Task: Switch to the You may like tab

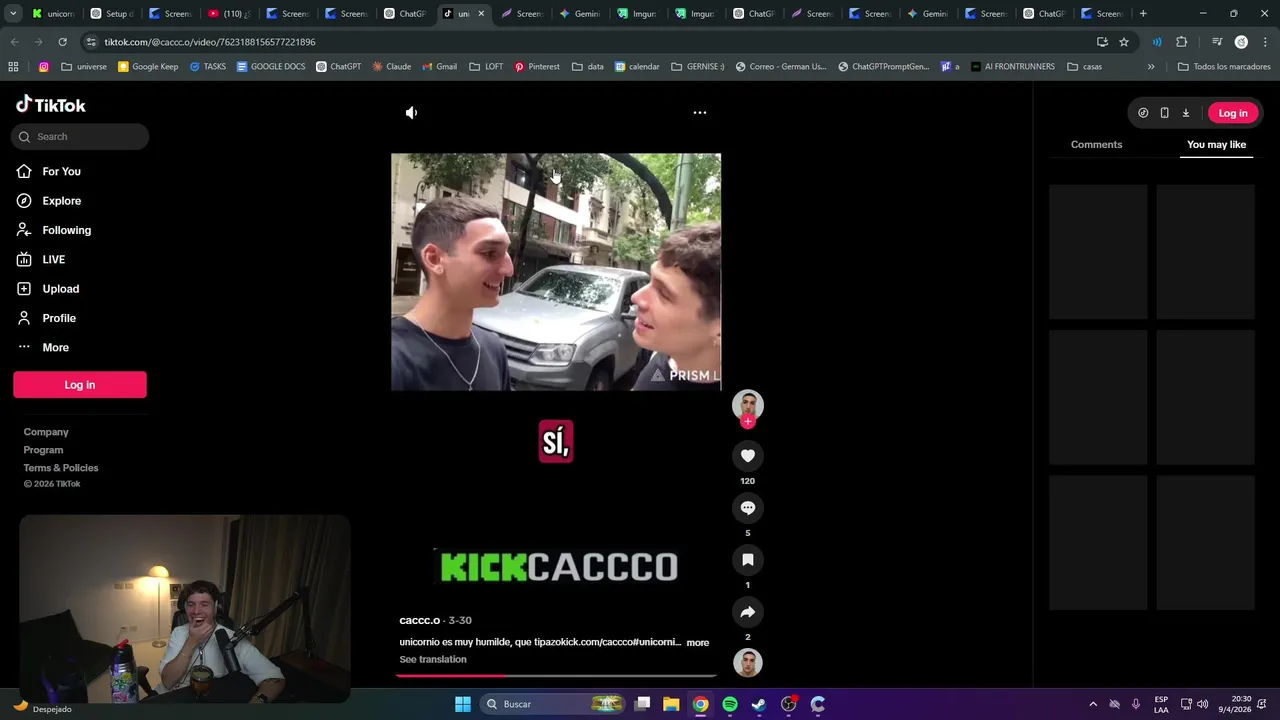Action: [1216, 145]
